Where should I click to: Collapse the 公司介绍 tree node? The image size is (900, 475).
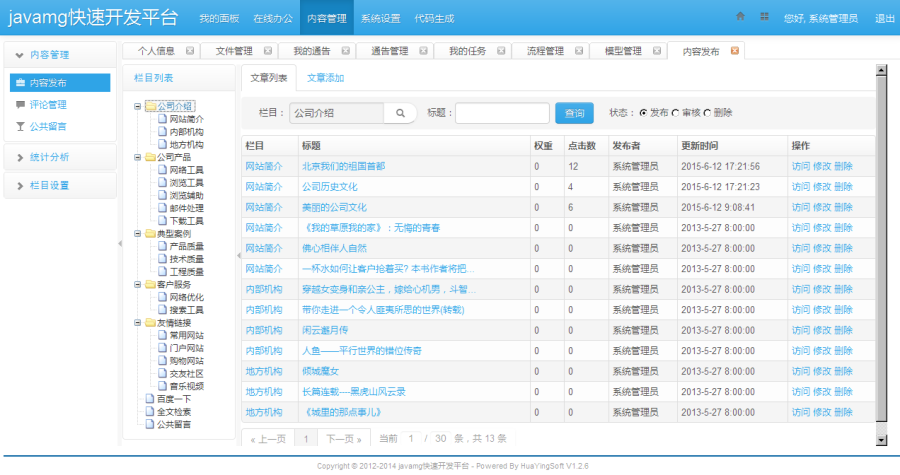(138, 106)
